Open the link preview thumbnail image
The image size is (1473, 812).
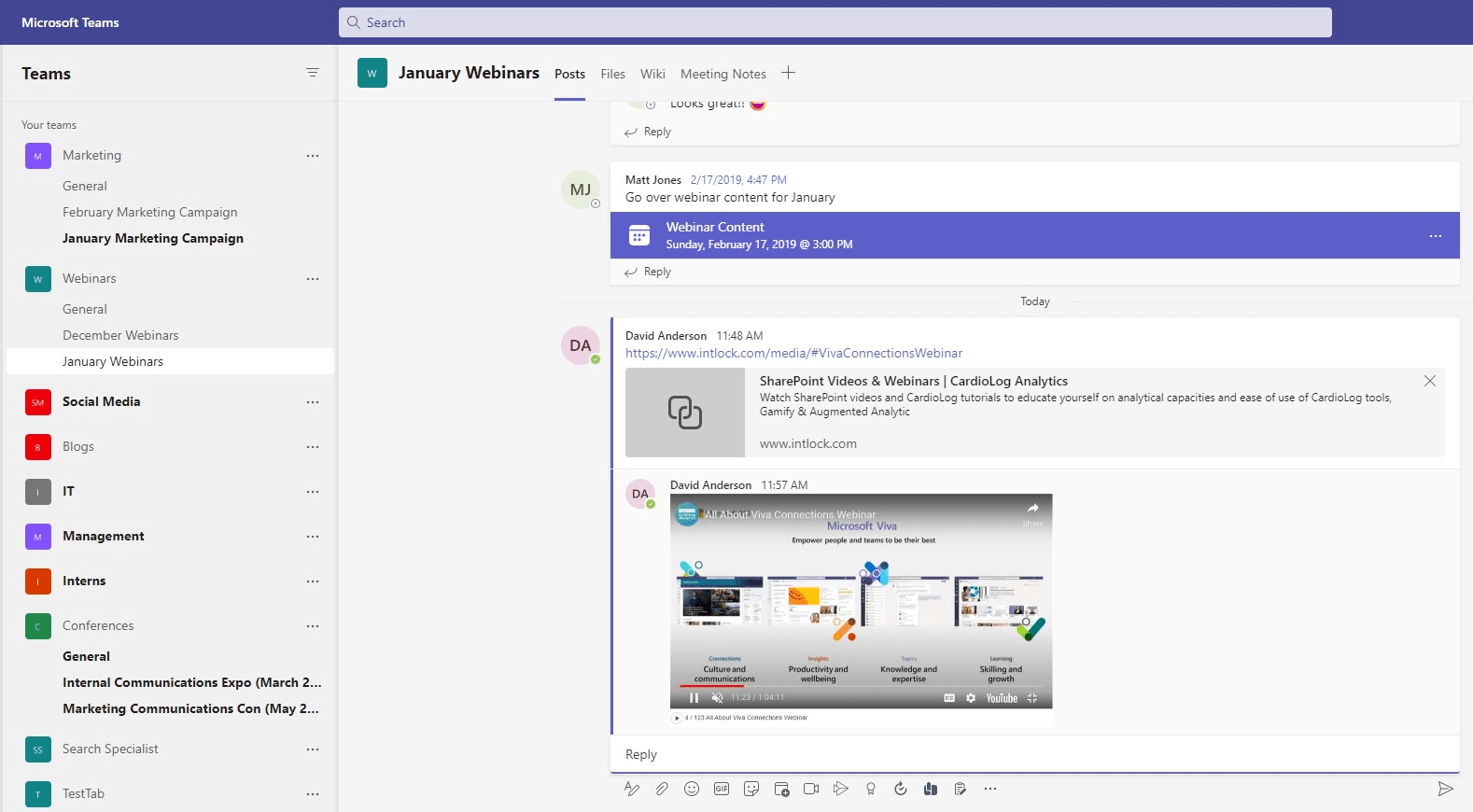pos(685,413)
